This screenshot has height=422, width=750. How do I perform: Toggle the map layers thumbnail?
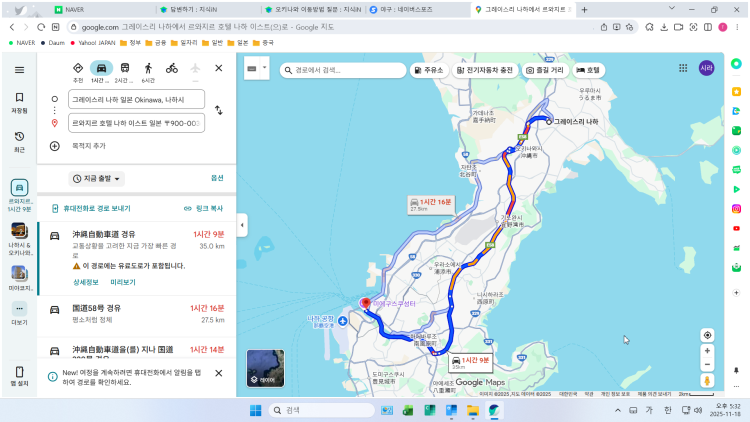point(265,367)
